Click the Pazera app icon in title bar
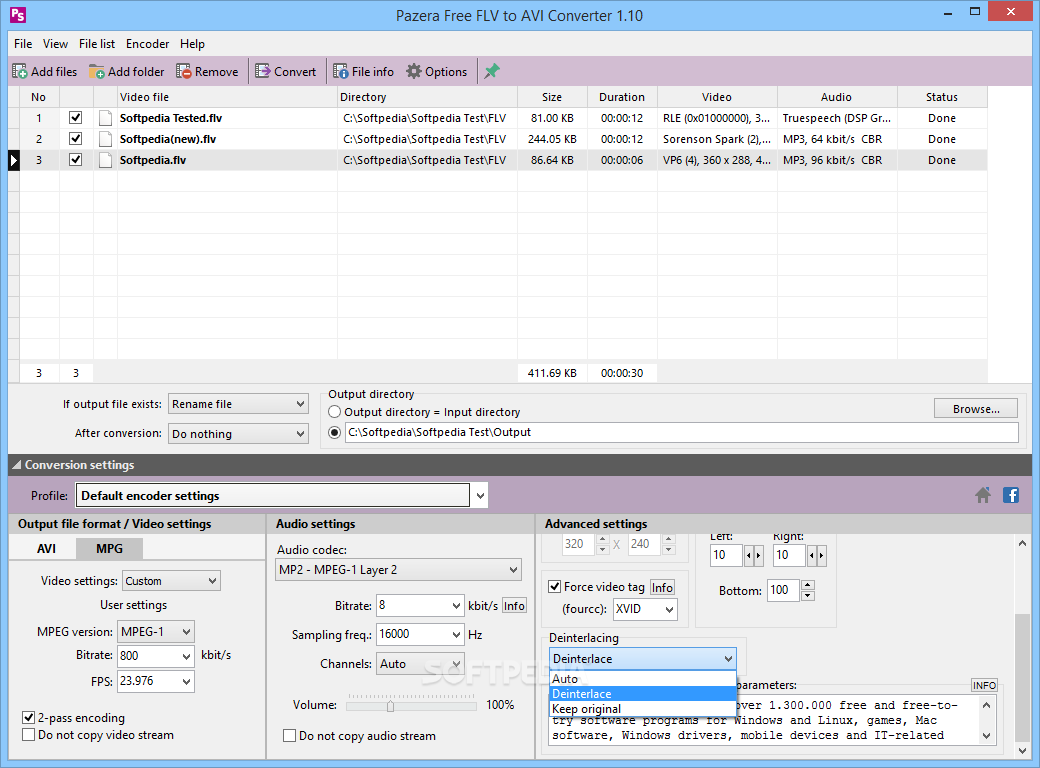Screen dimensions: 1040x768 [18, 15]
